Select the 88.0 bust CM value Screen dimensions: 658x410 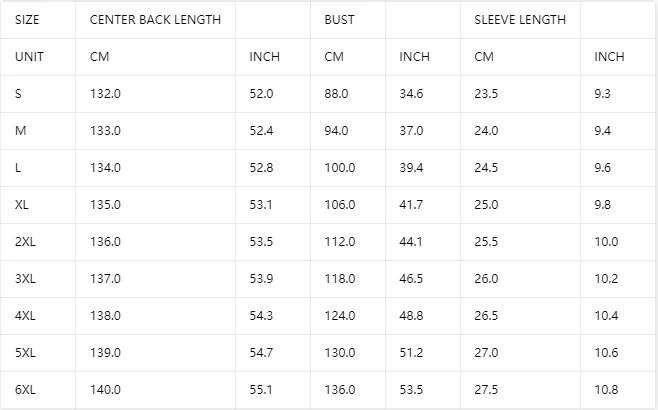click(x=336, y=94)
